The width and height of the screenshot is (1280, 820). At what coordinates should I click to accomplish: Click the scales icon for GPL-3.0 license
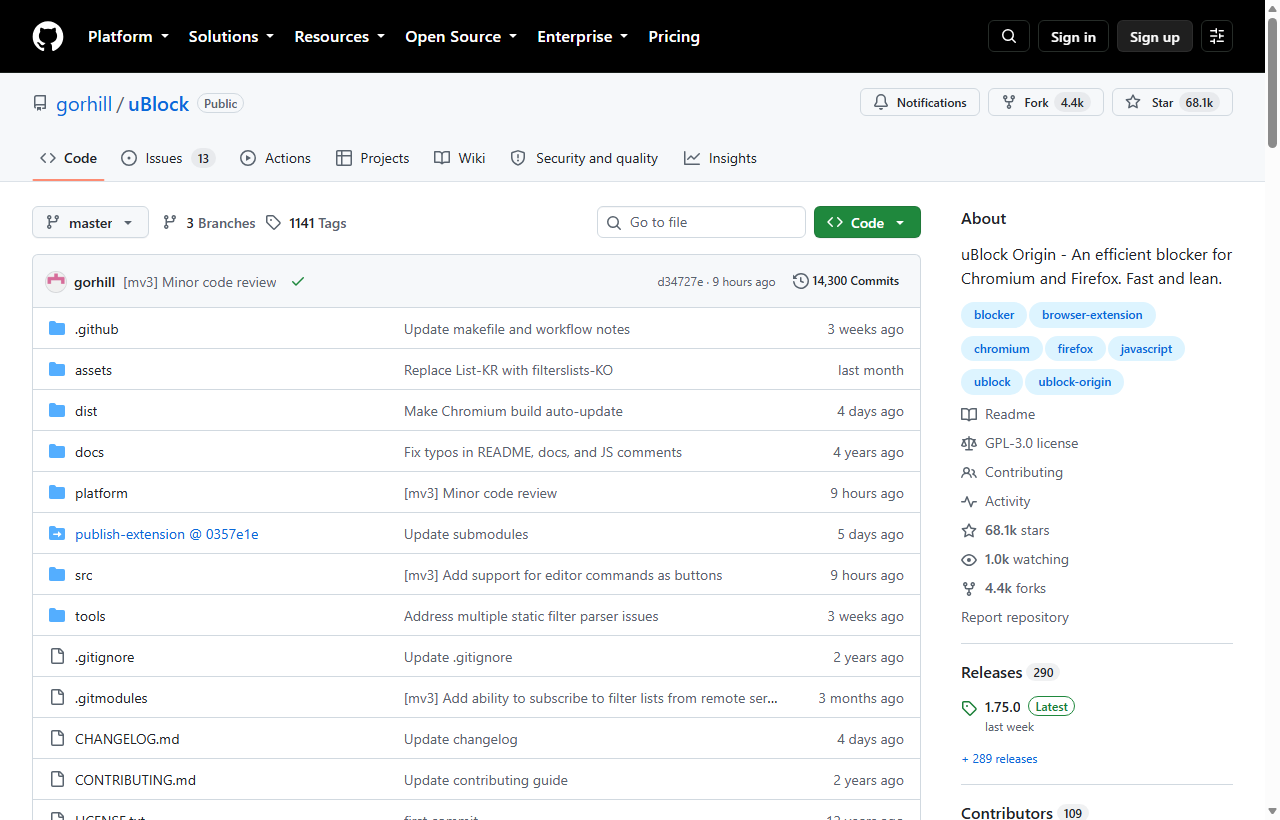coord(969,444)
